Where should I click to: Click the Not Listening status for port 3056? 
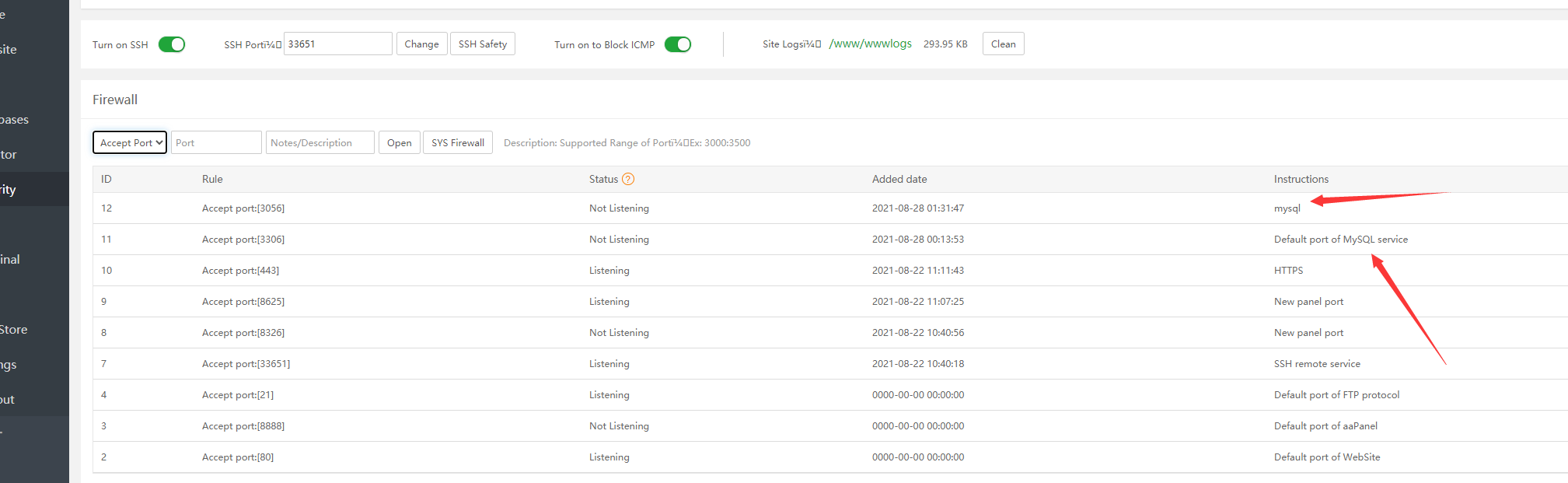tap(619, 208)
